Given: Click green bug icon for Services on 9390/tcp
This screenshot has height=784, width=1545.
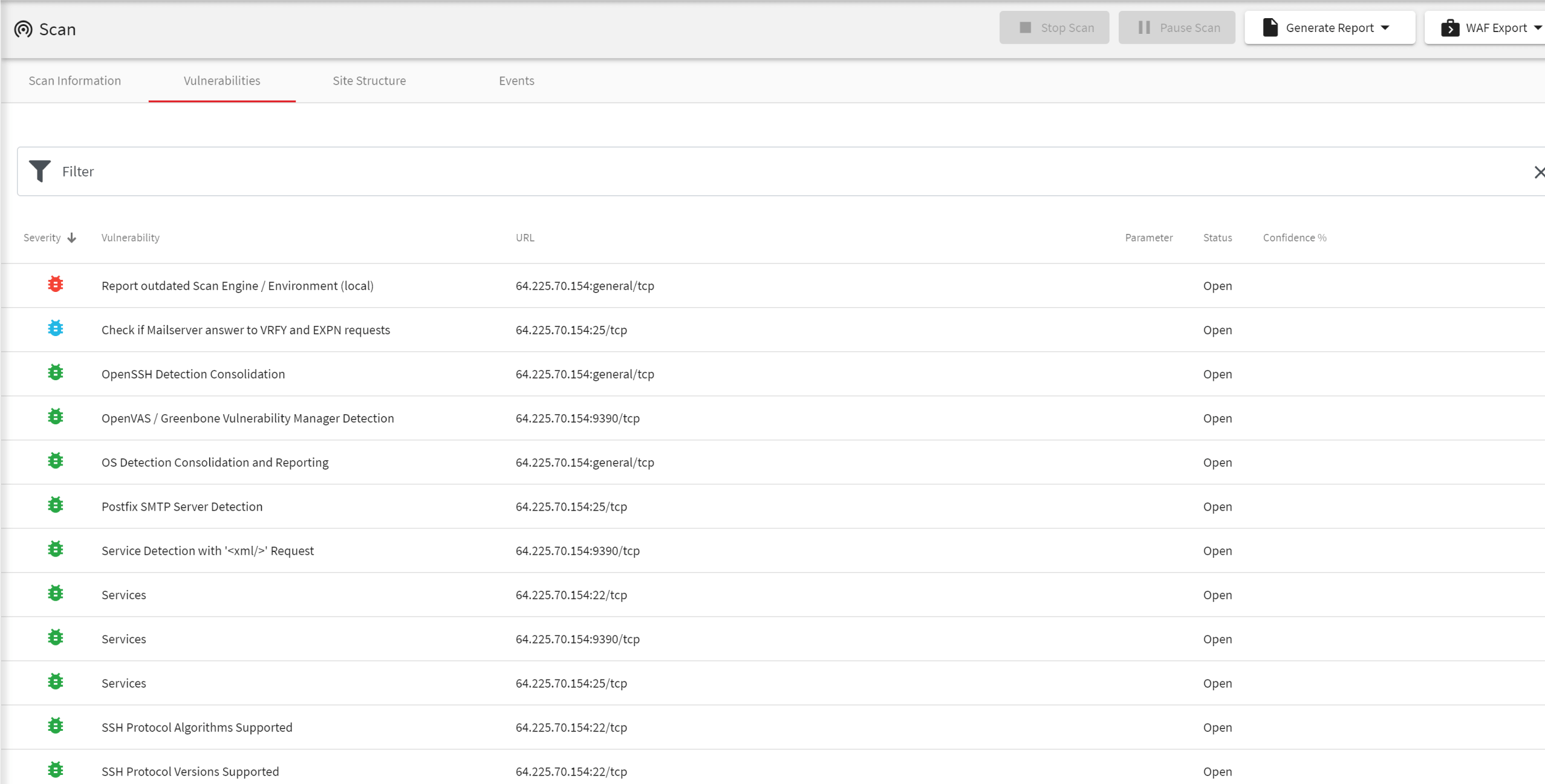Looking at the screenshot, I should 56,637.
